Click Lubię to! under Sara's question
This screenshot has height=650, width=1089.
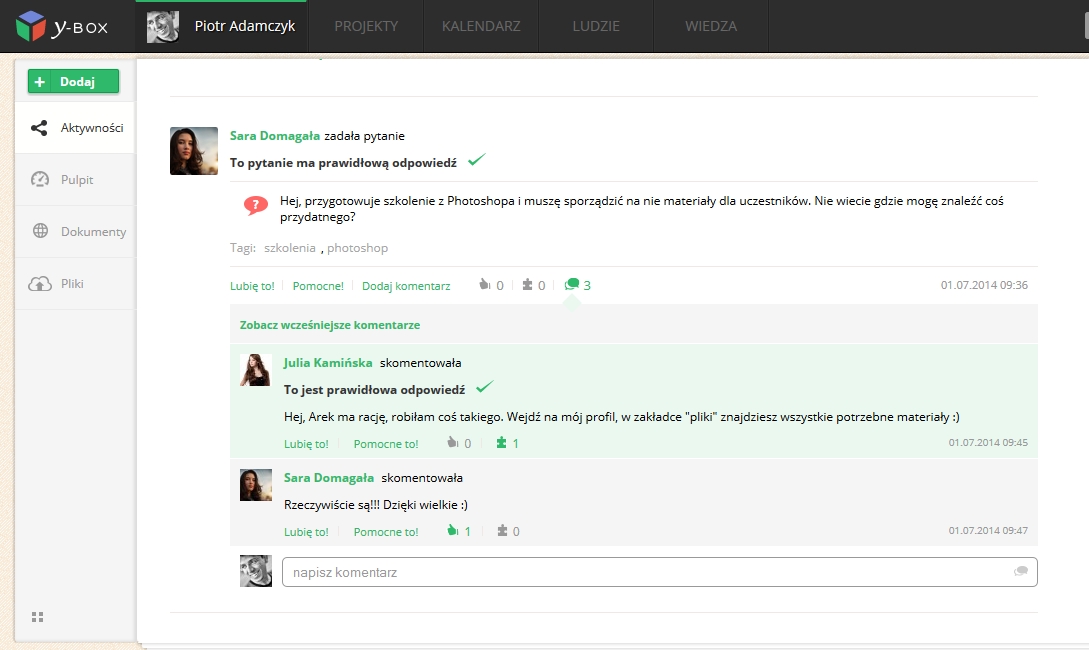point(252,286)
